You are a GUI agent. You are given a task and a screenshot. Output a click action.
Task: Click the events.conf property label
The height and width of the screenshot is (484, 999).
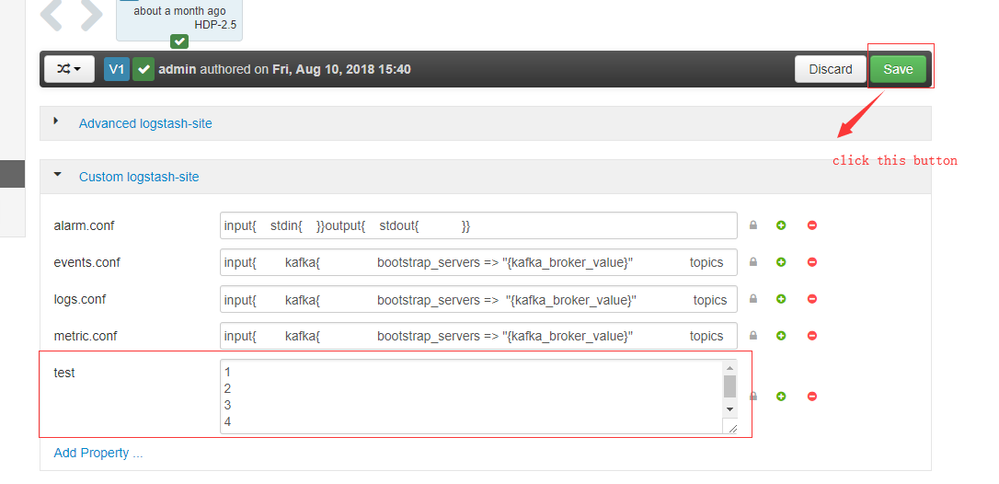(x=87, y=262)
